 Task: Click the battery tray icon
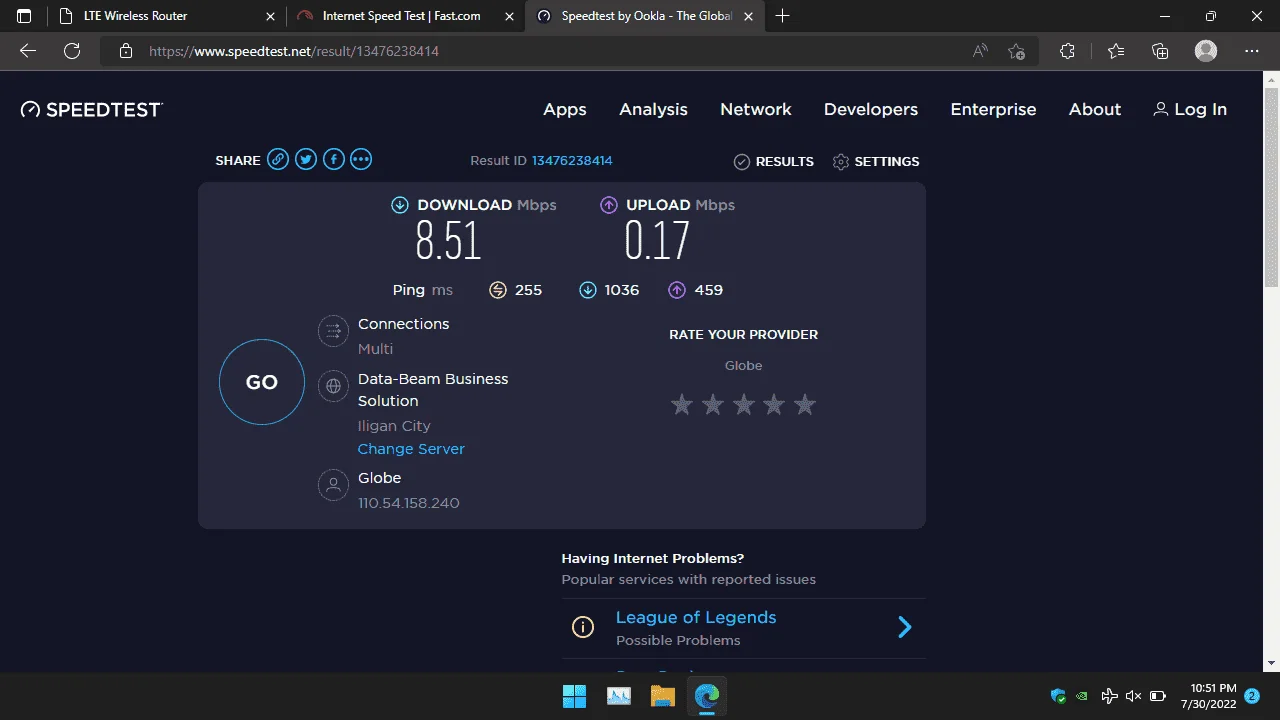[x=1158, y=696]
